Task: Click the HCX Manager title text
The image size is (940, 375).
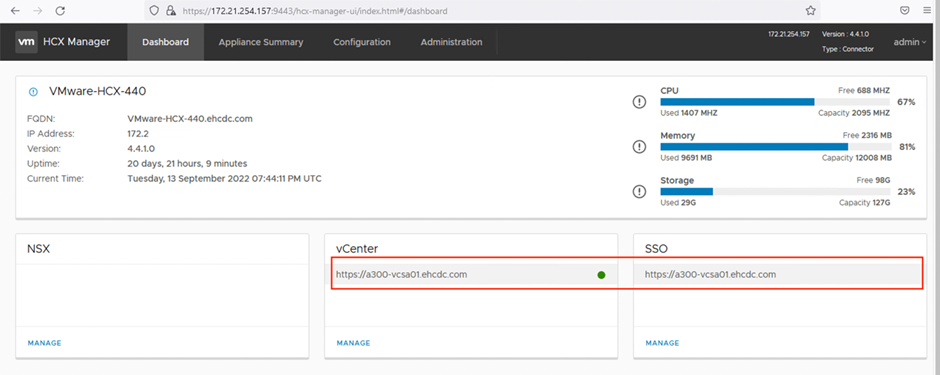Action: (77, 42)
